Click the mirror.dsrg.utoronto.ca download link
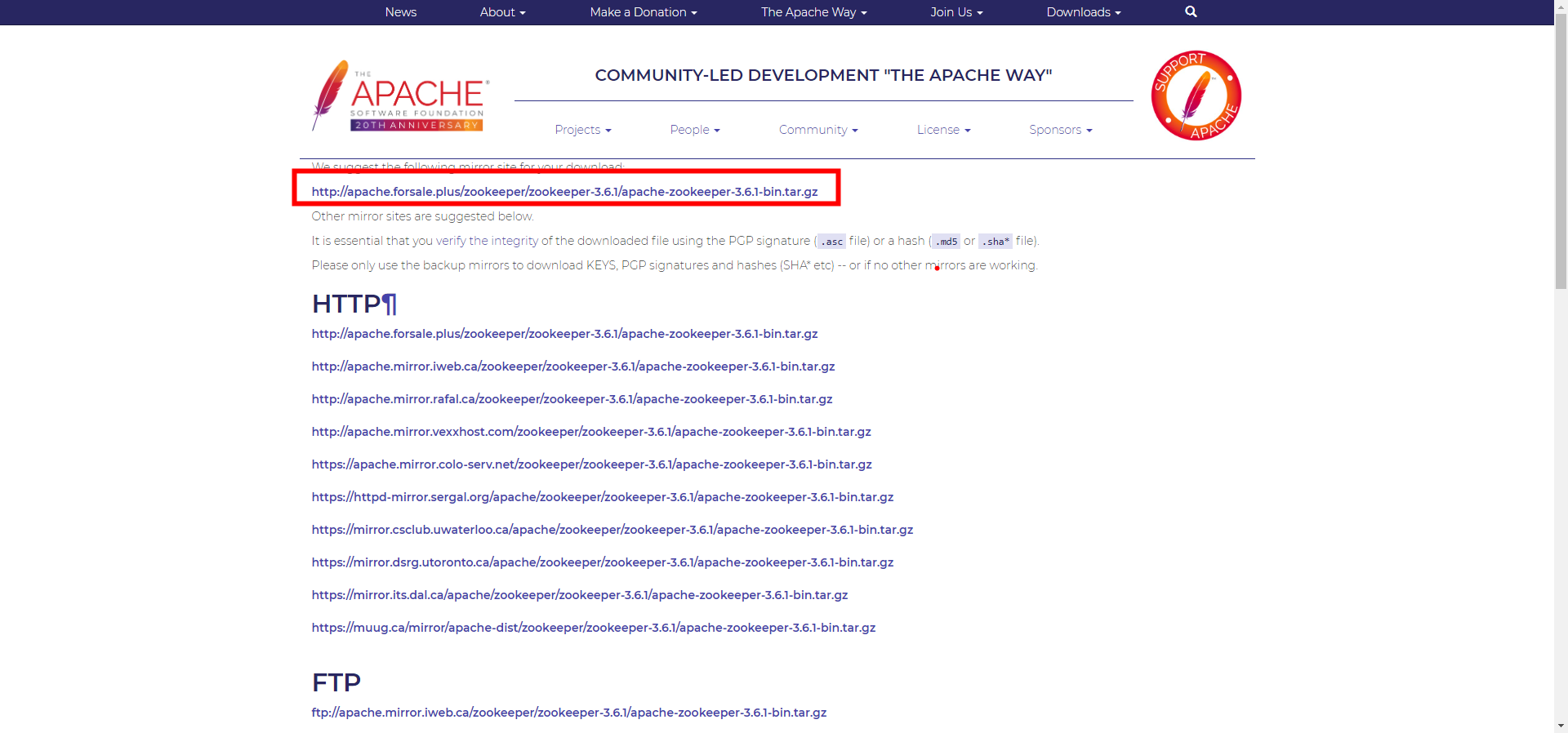The width and height of the screenshot is (1568, 733). tap(603, 562)
